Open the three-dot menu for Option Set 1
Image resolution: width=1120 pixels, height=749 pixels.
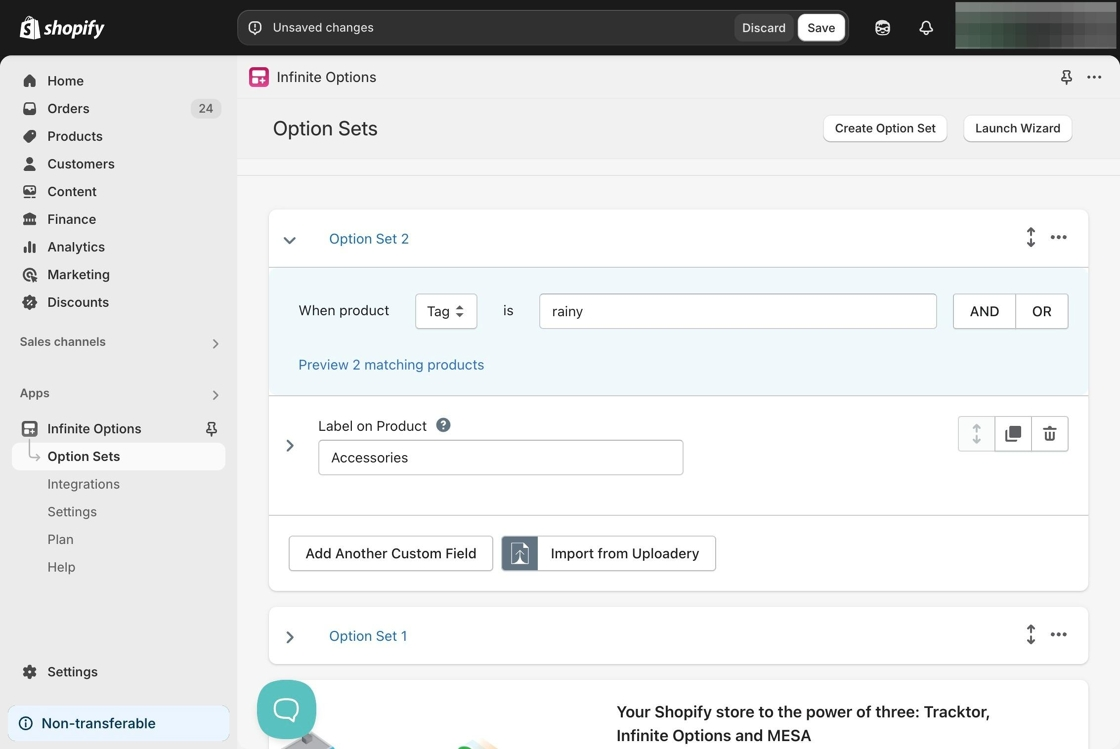pos(1058,635)
